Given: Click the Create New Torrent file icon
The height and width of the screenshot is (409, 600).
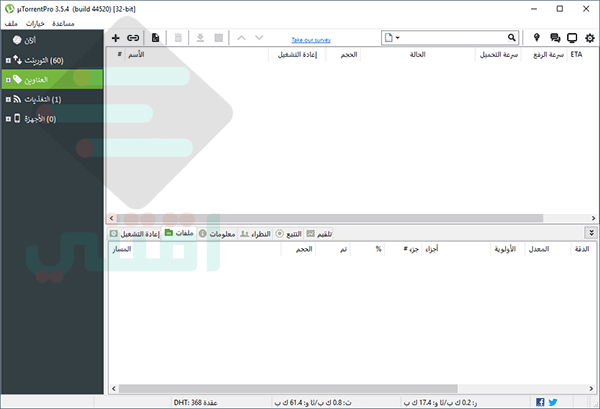Looking at the screenshot, I should 155,38.
